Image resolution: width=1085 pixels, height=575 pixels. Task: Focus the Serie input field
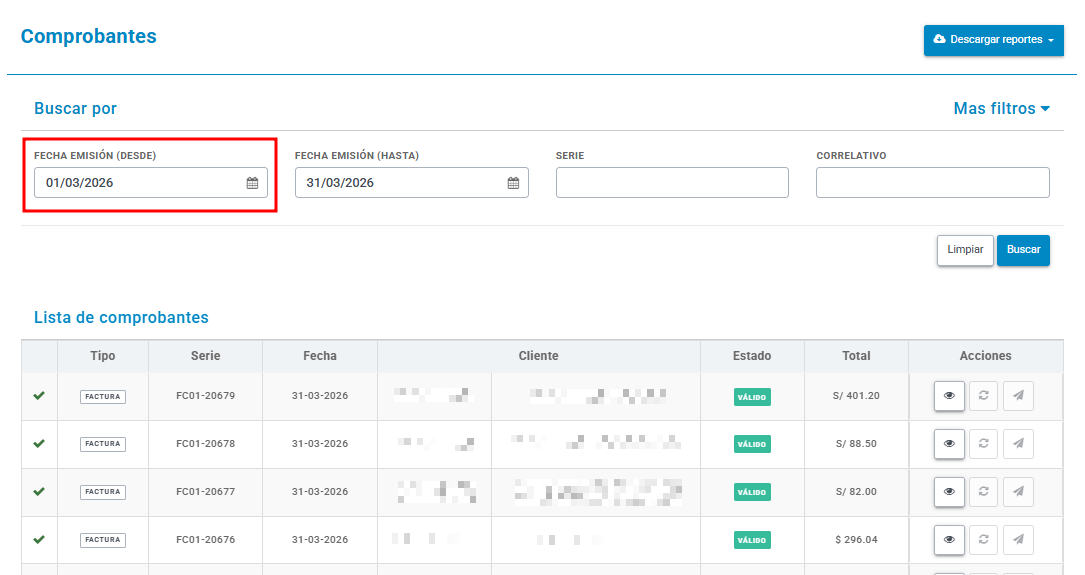point(672,183)
